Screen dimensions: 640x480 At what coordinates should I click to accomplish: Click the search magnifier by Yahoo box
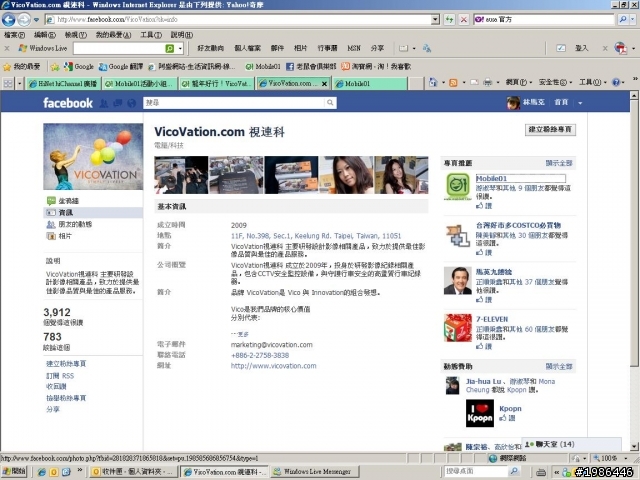(623, 19)
